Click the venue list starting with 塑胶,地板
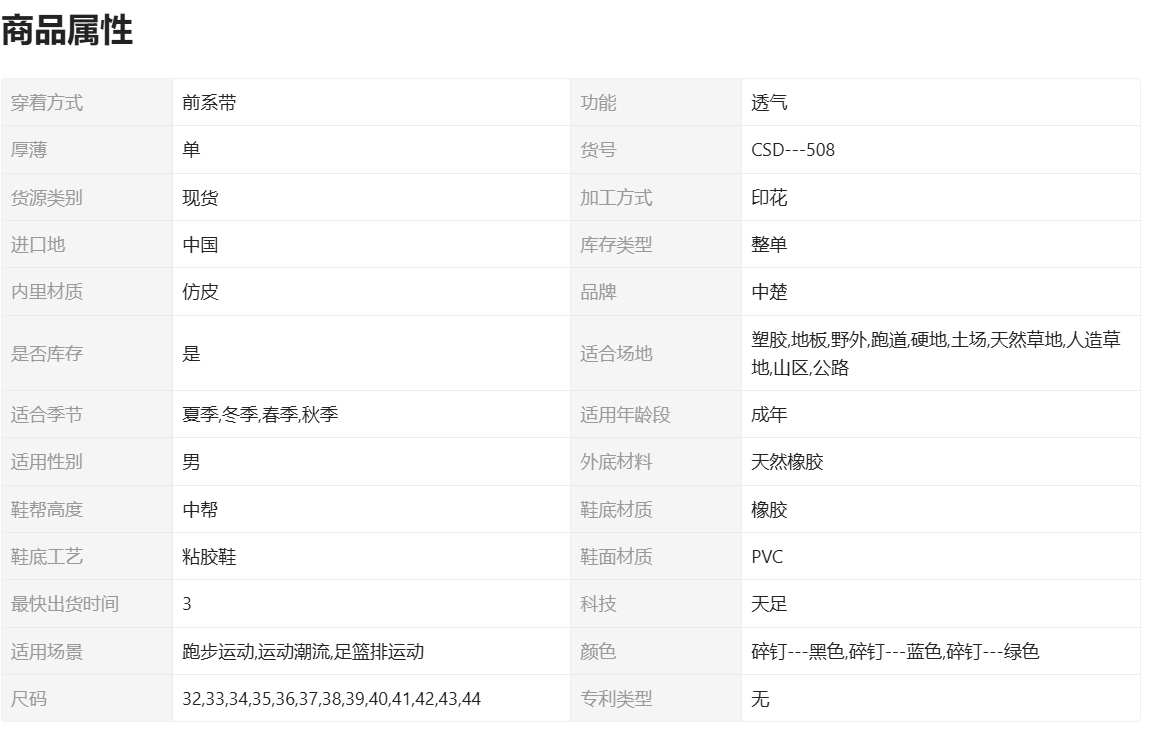The height and width of the screenshot is (729, 1149). 935,353
